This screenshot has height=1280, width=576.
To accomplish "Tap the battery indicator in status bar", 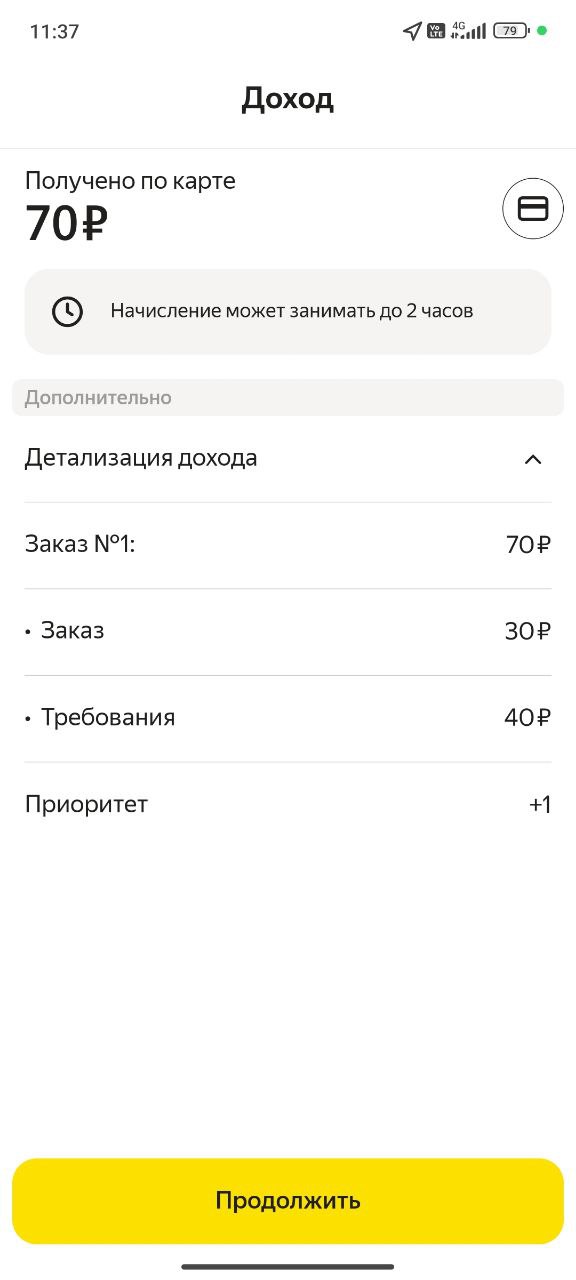I will point(511,31).
